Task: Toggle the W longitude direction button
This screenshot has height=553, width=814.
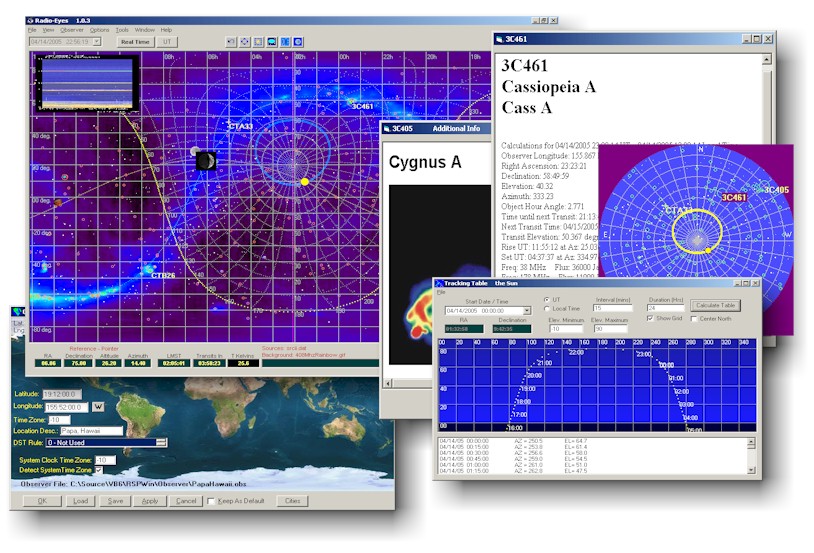Action: [98, 407]
